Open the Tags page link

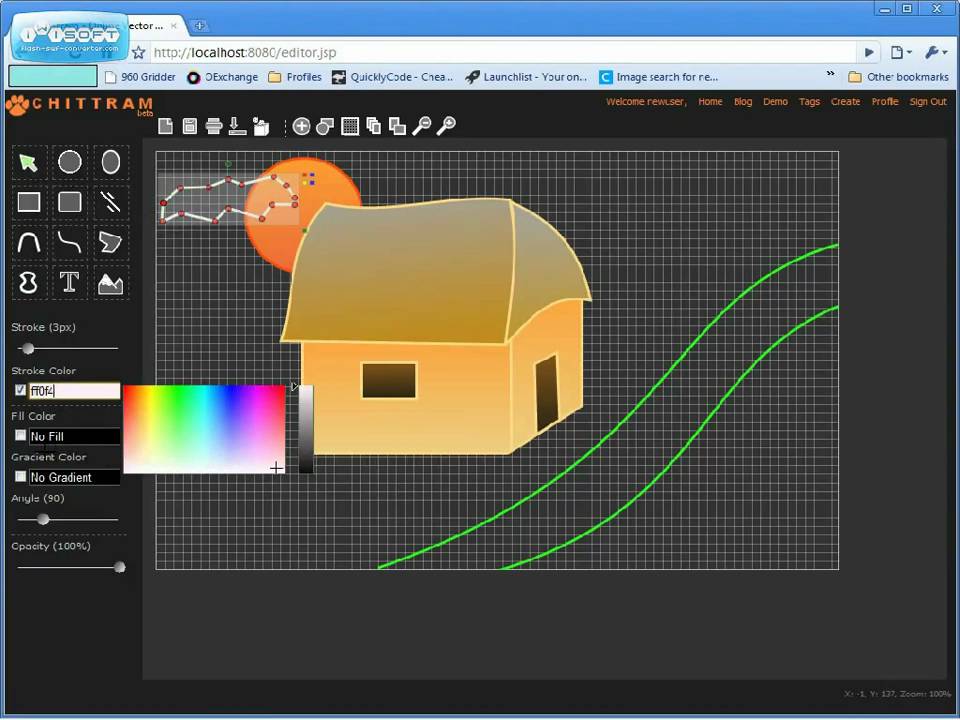coord(809,102)
